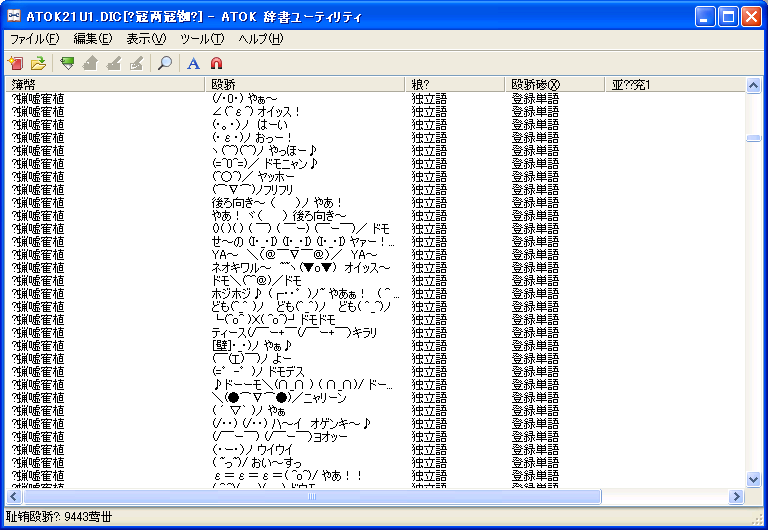Select the row containing ヤッホー

pyautogui.click(x=375, y=176)
